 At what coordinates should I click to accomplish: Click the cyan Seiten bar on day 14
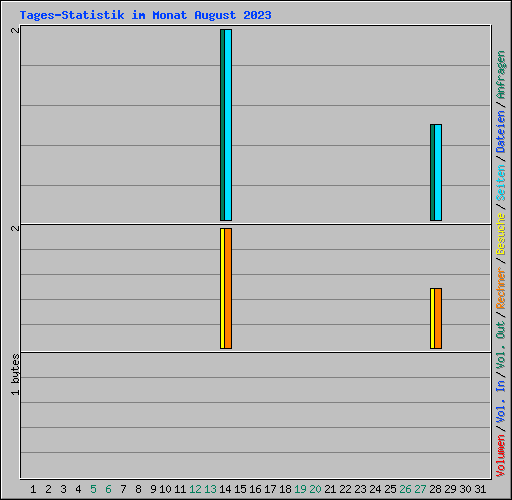pos(228,125)
